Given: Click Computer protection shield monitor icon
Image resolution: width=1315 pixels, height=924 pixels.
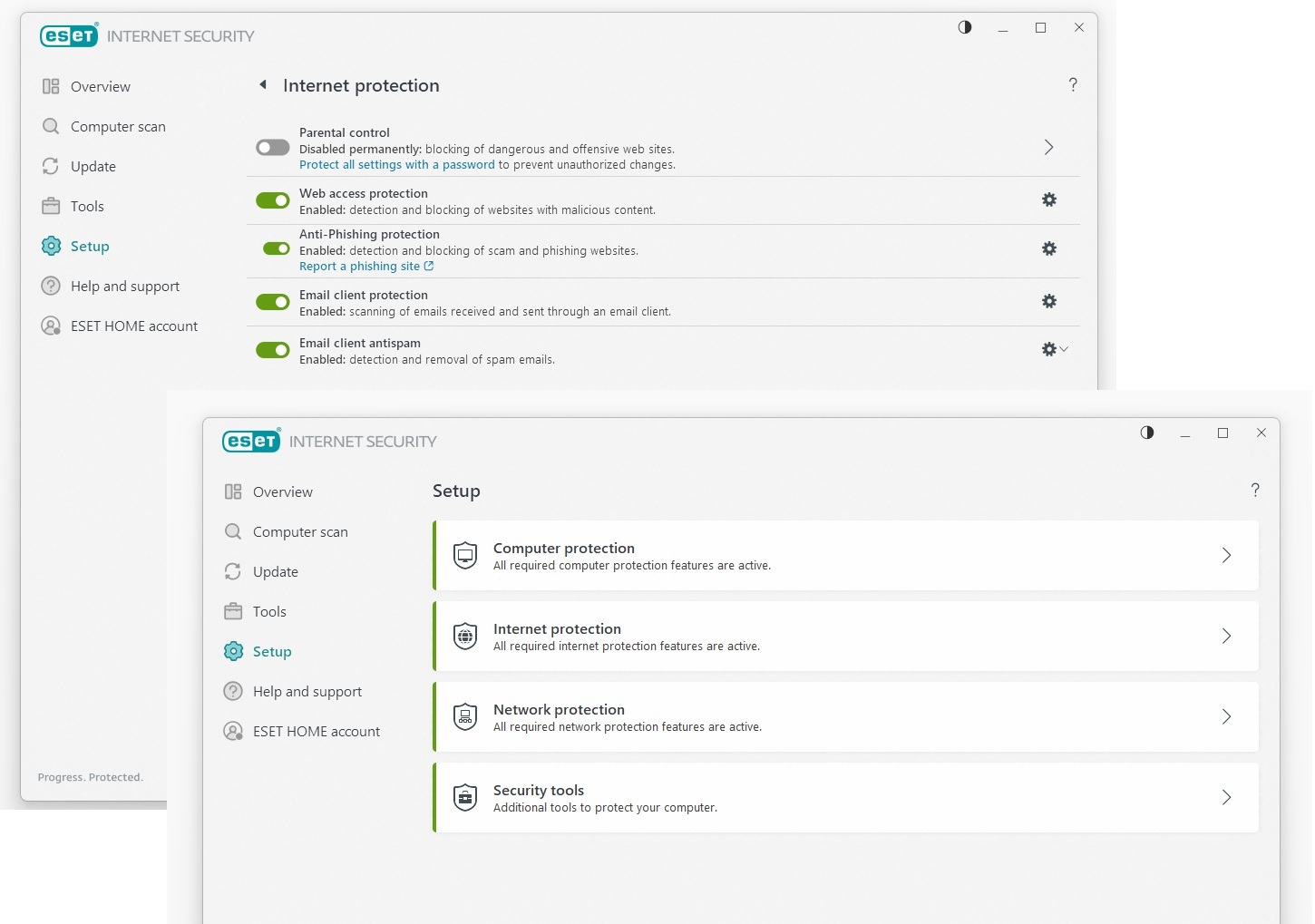Looking at the screenshot, I should tap(465, 556).
